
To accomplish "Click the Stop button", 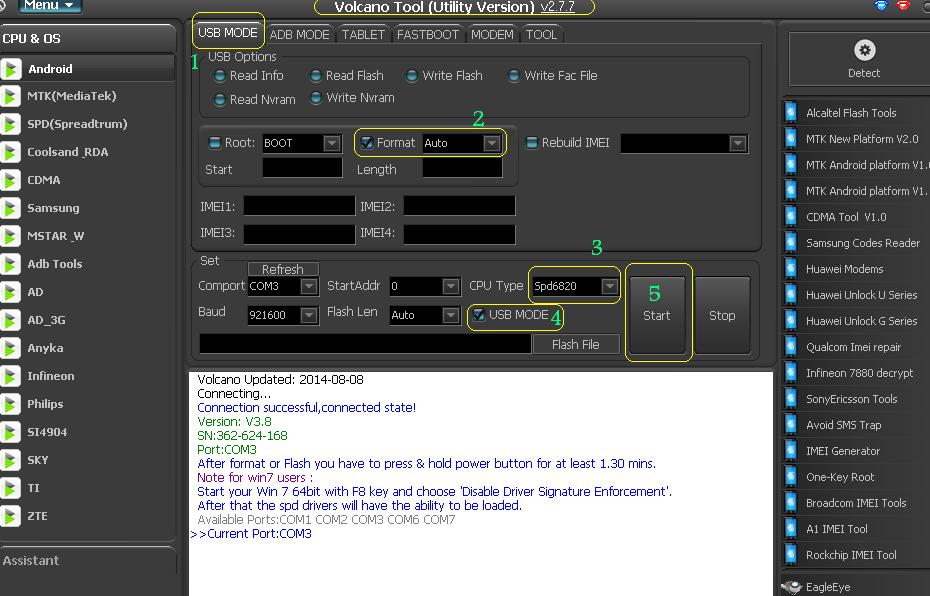I will (x=722, y=315).
